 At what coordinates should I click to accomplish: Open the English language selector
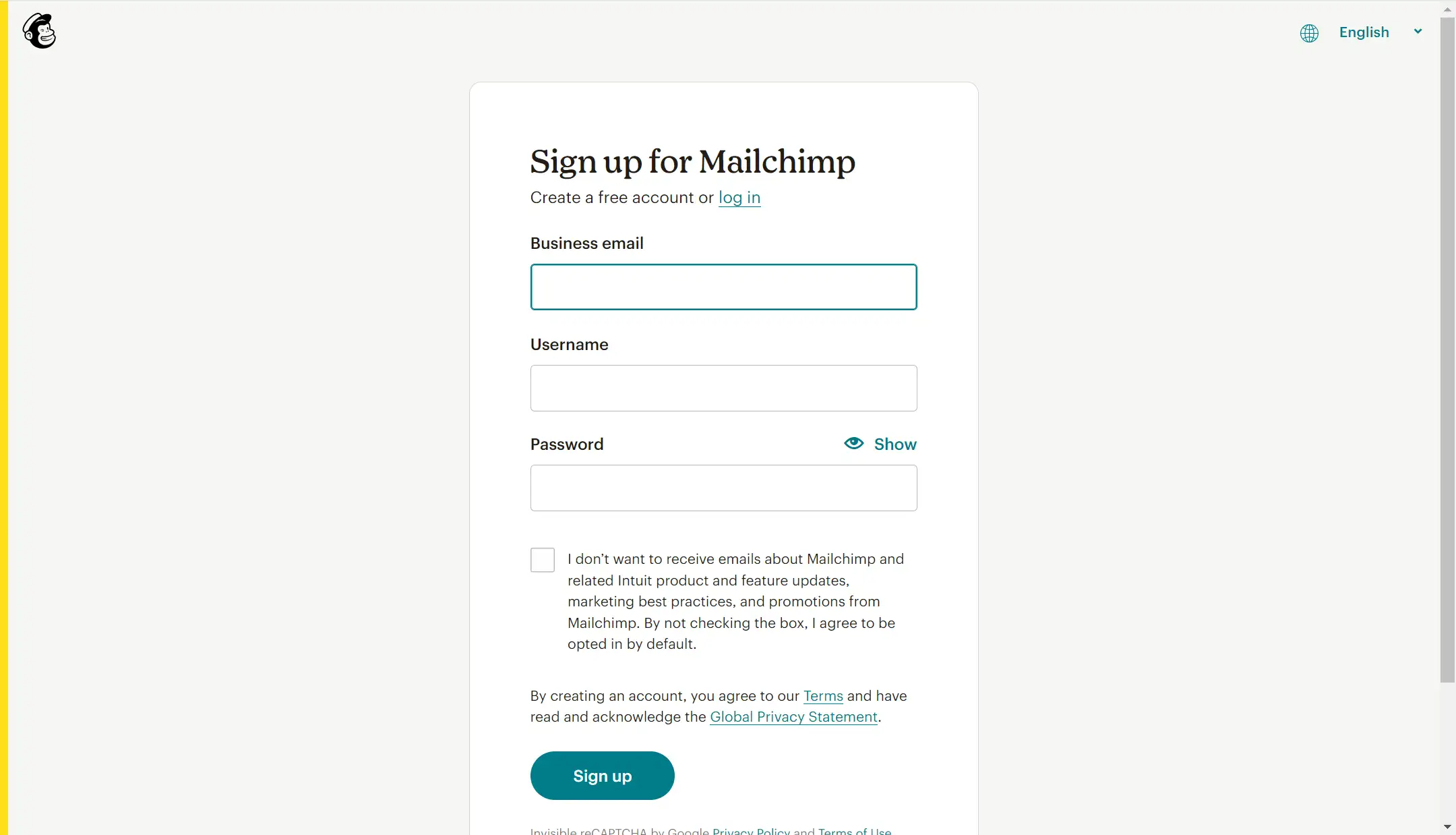(1364, 32)
